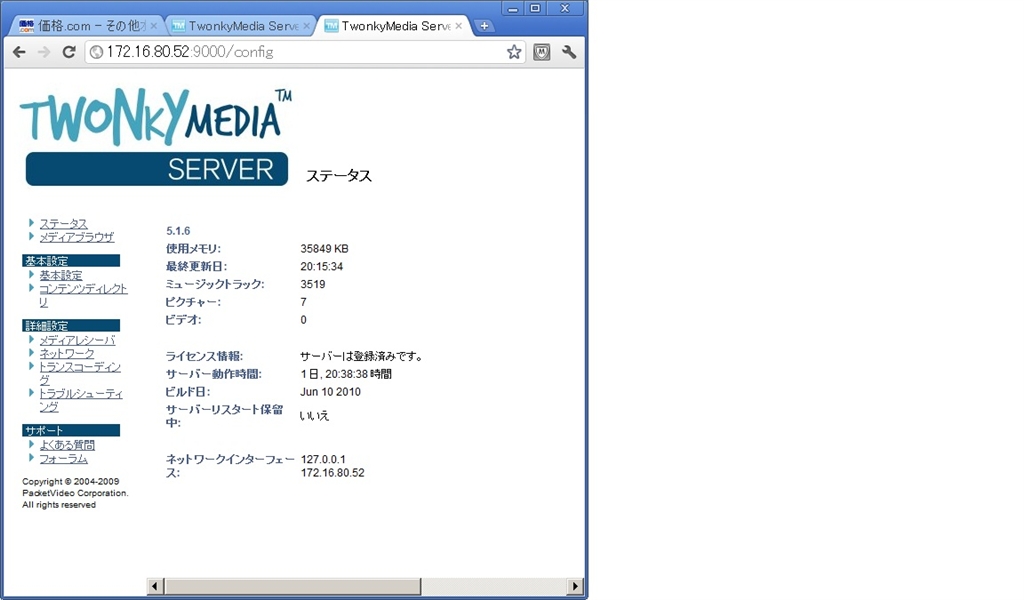Close the active TwonkyMedia Server tab
The height and width of the screenshot is (600, 1024).
(x=458, y=26)
